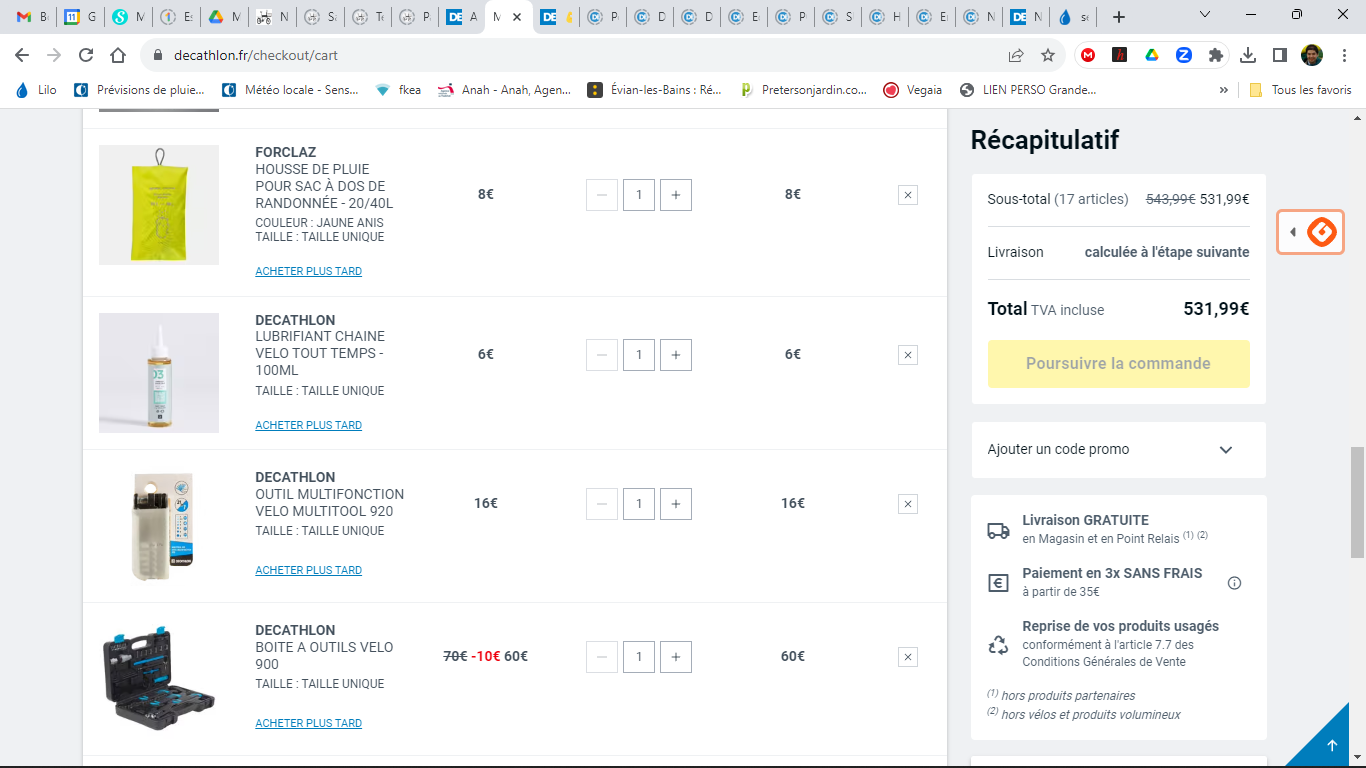Click the scroll-to-top arrow button
This screenshot has height=768, width=1366.
tap(1331, 745)
